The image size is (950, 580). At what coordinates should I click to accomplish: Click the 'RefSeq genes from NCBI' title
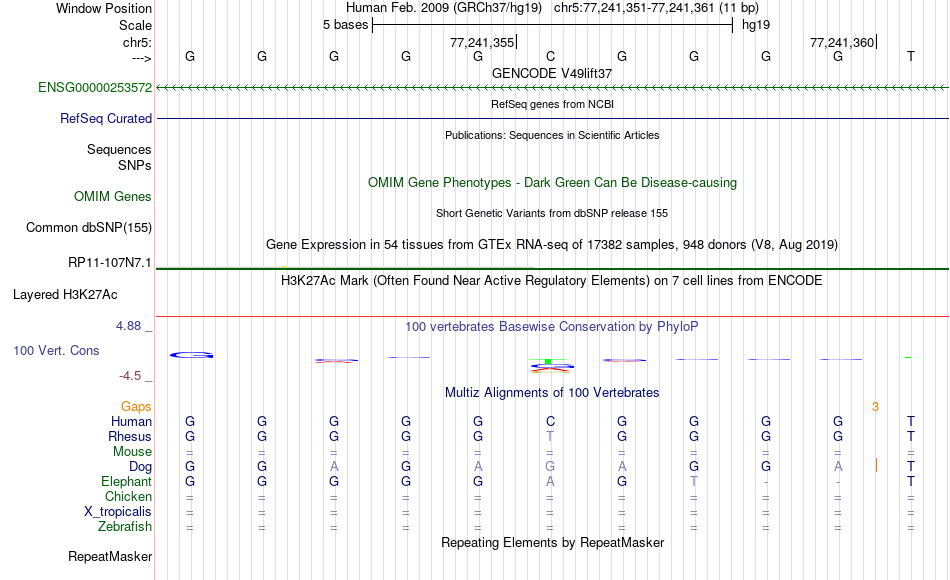point(552,104)
